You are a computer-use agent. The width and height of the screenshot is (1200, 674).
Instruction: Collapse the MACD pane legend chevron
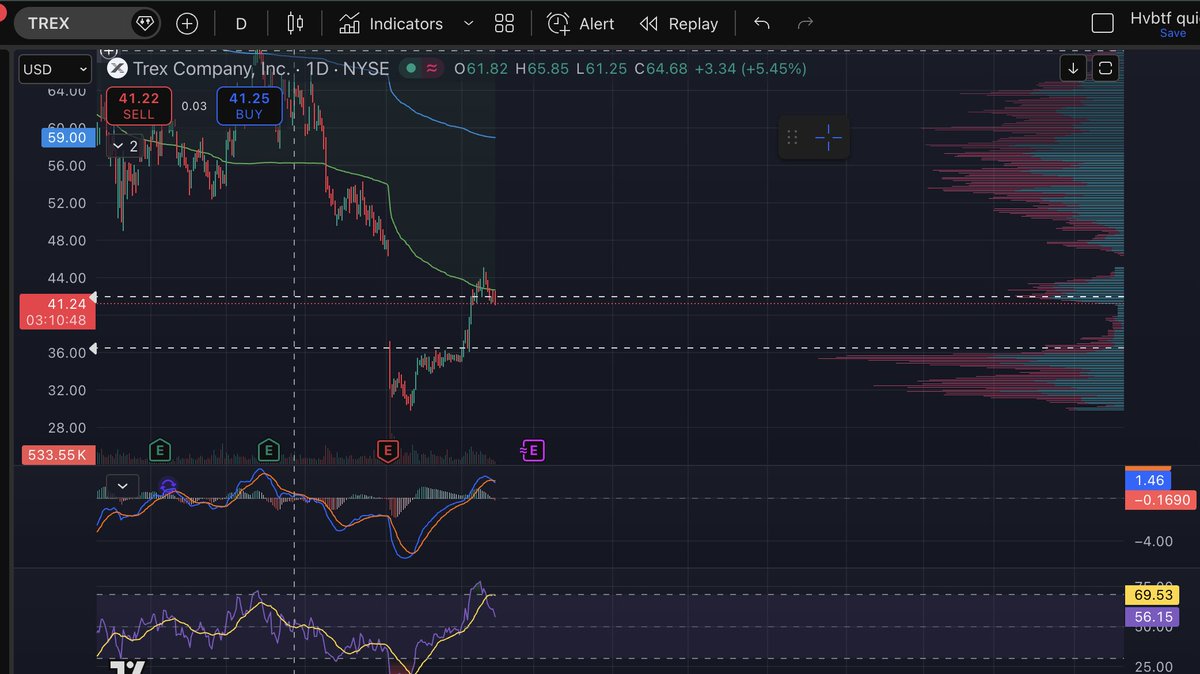pos(122,486)
